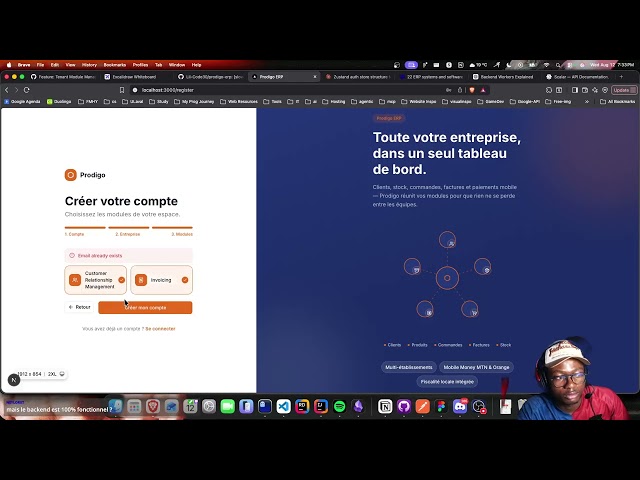Open Figma from the Dock
The height and width of the screenshot is (480, 640).
[441, 406]
